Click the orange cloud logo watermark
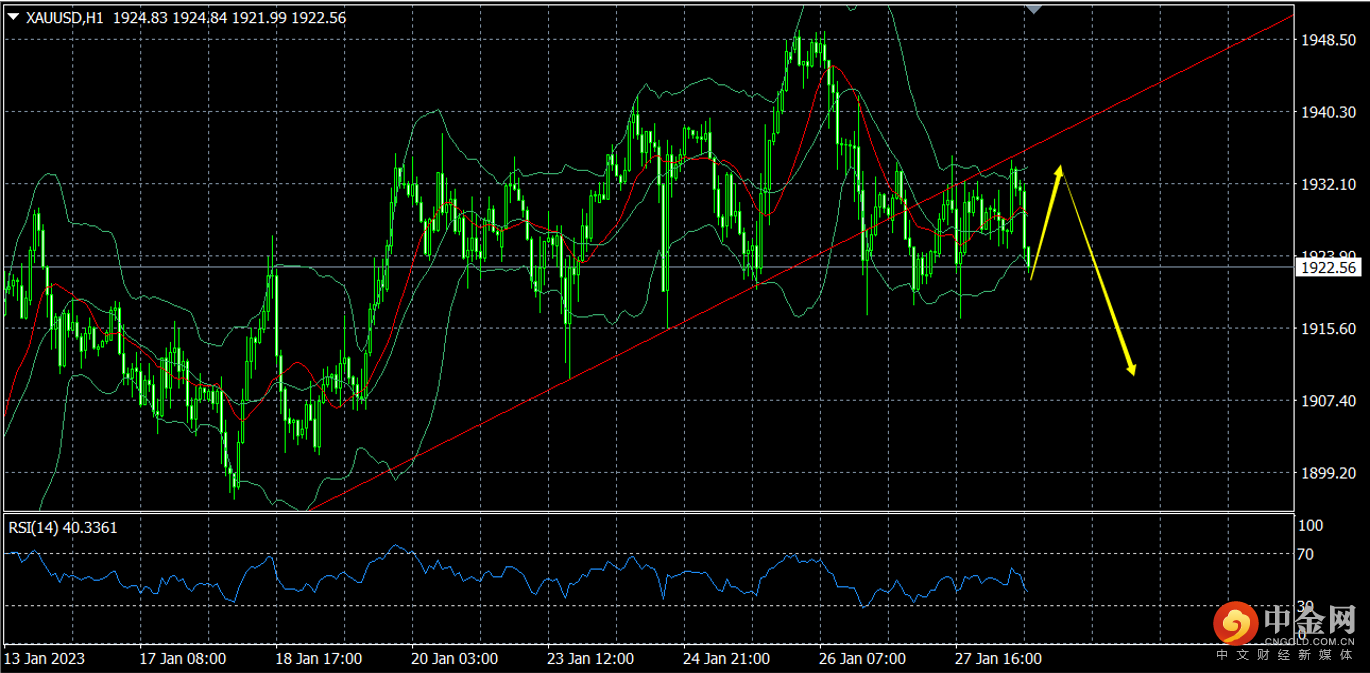Image resolution: width=1370 pixels, height=673 pixels. click(1236, 625)
